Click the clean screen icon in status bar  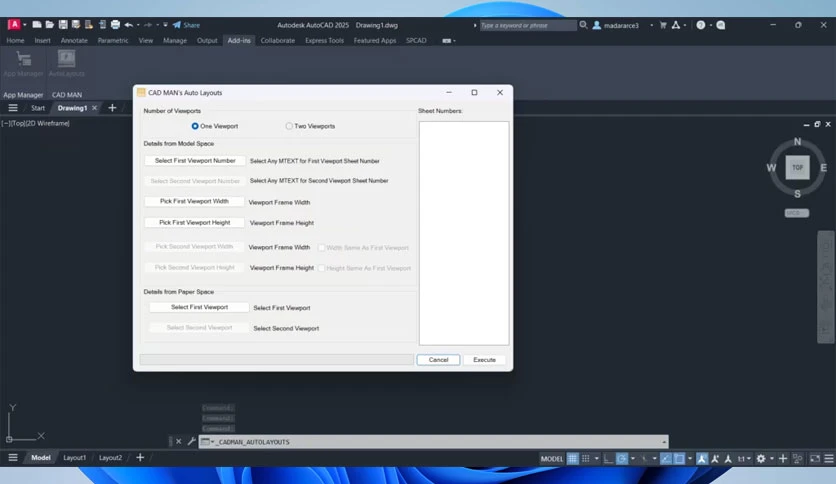tap(815, 458)
